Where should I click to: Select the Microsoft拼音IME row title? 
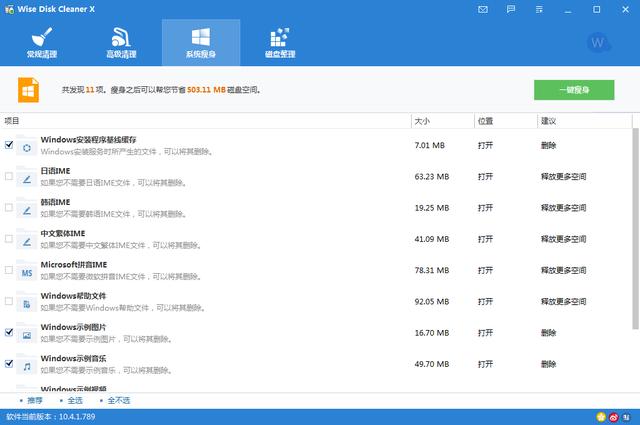click(74, 265)
